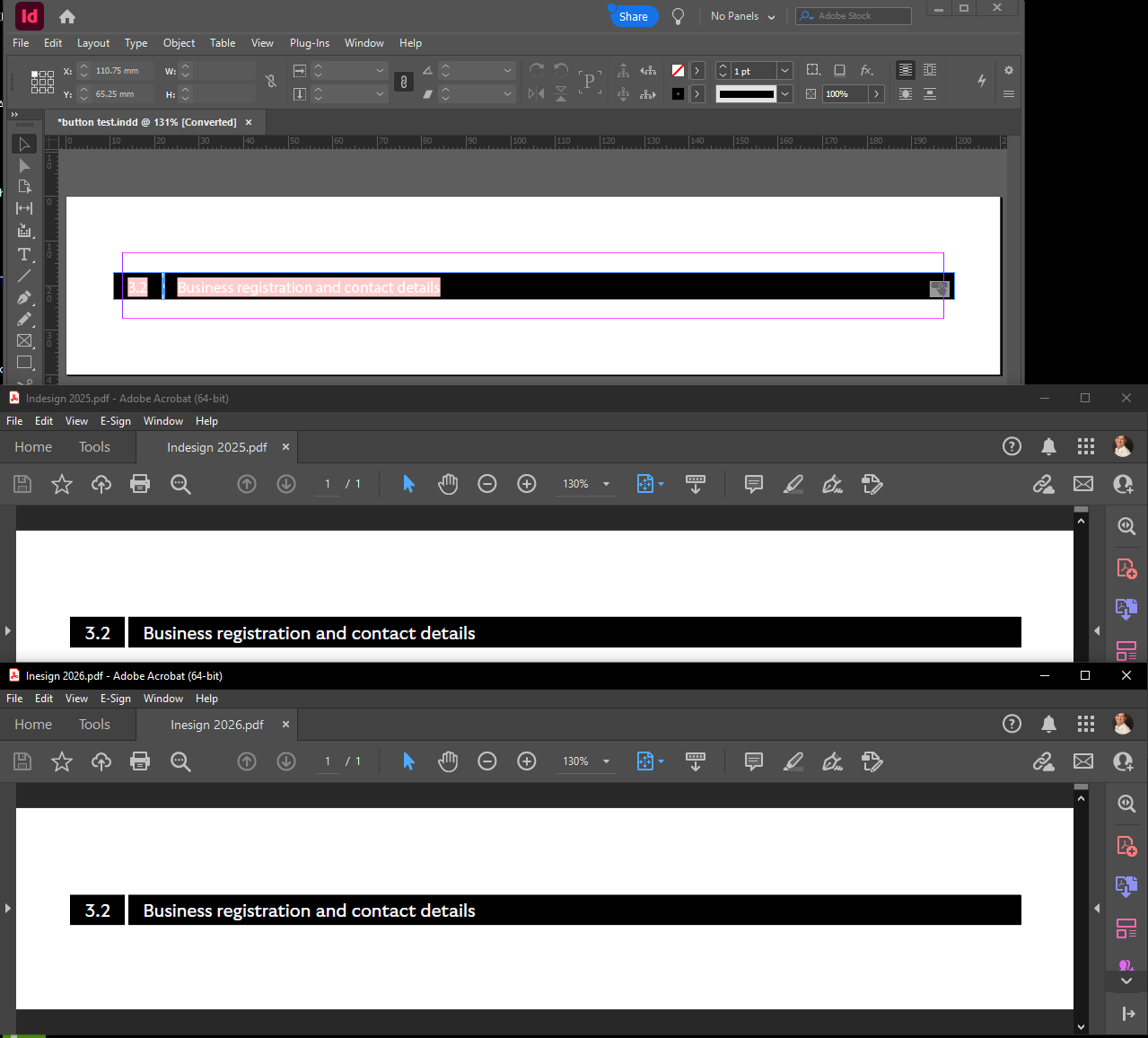
Task: Click the Adobe Stock search field
Action: (x=853, y=15)
